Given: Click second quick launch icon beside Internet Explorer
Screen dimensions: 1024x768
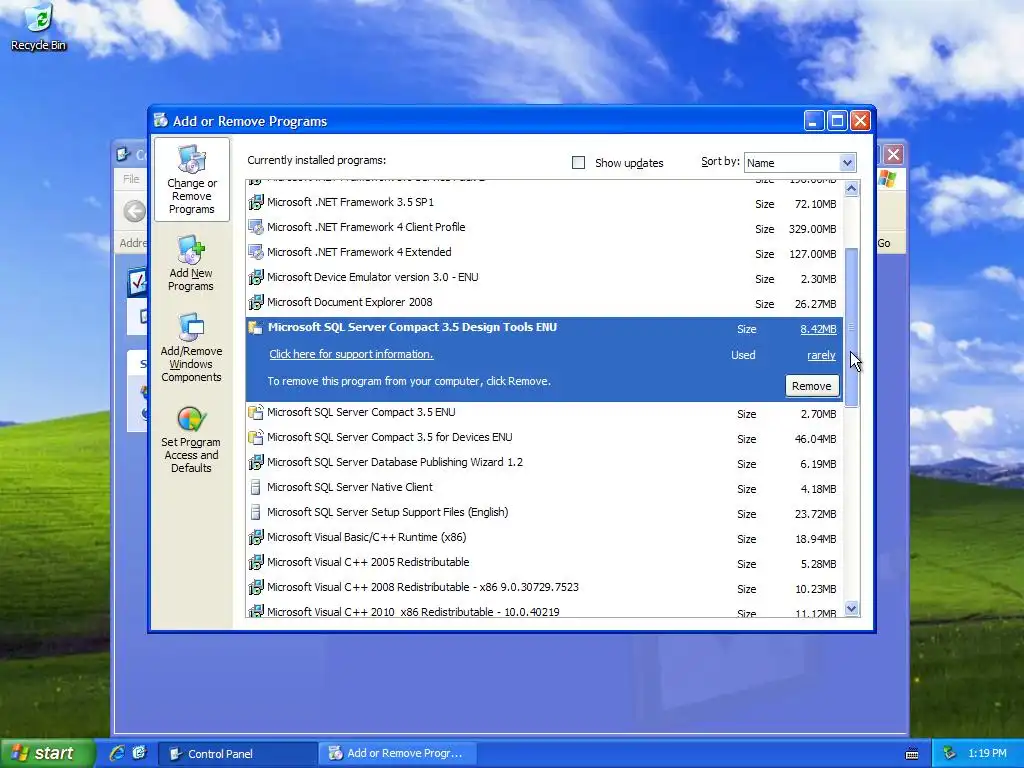Looking at the screenshot, I should tap(140, 753).
